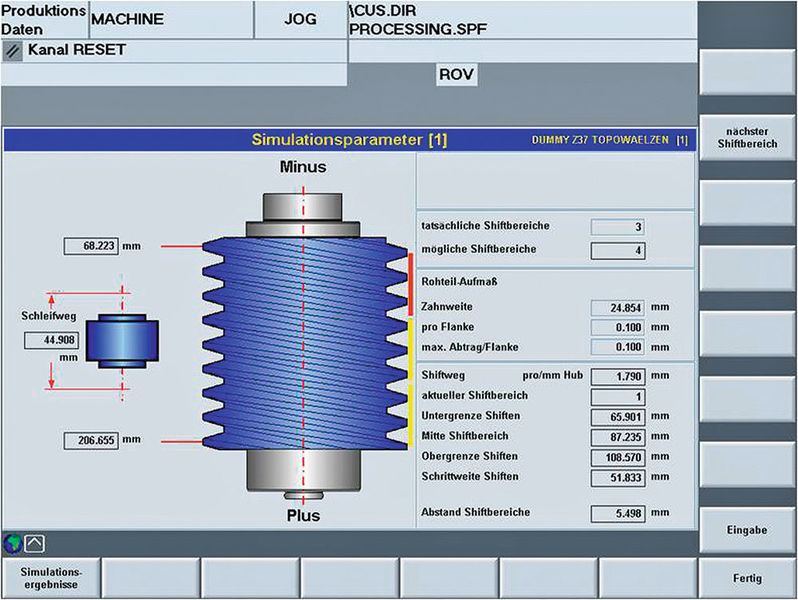Click the Eingabe softkey
The width and height of the screenshot is (798, 600).
pyautogui.click(x=747, y=530)
